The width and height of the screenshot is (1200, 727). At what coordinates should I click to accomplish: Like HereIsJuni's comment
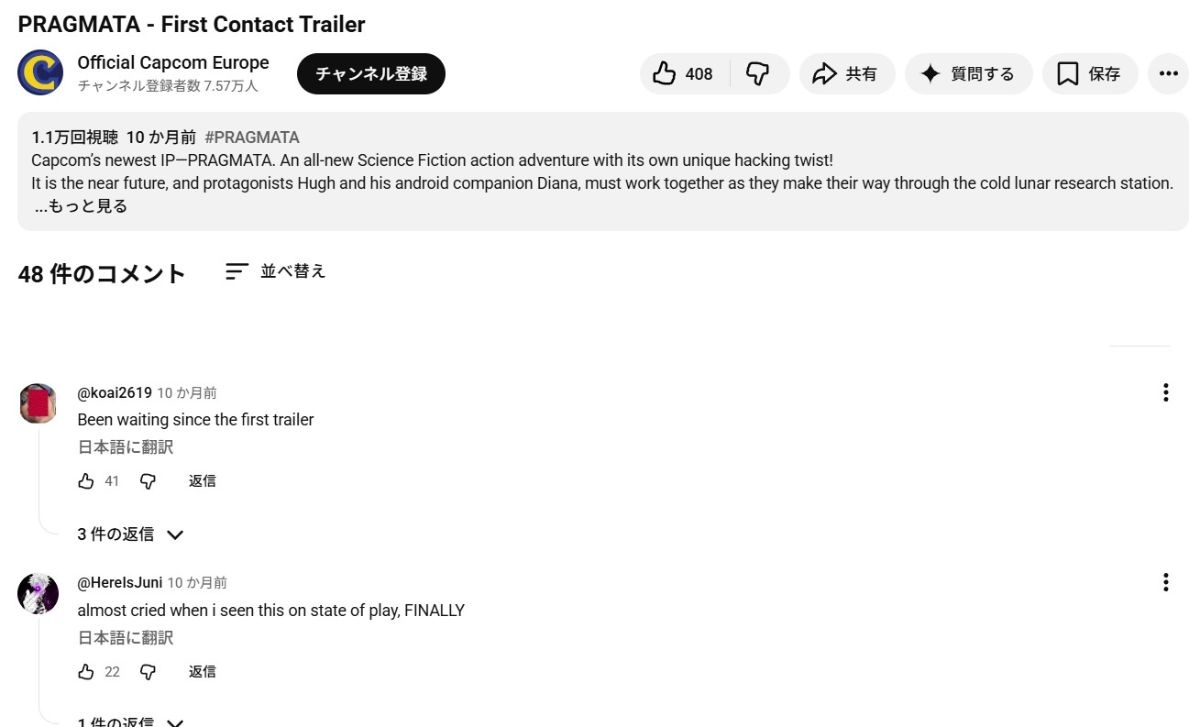(x=86, y=671)
